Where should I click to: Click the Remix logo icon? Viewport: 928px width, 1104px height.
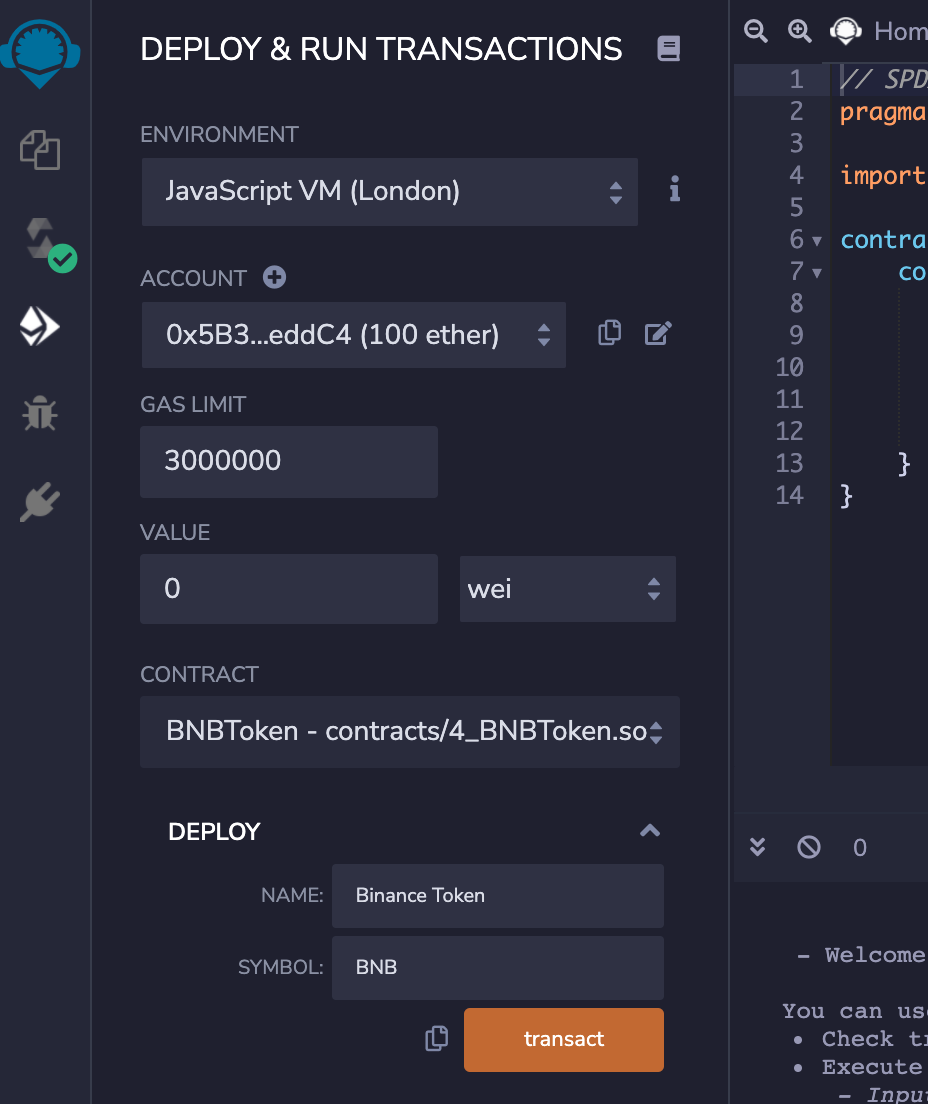(x=40, y=53)
